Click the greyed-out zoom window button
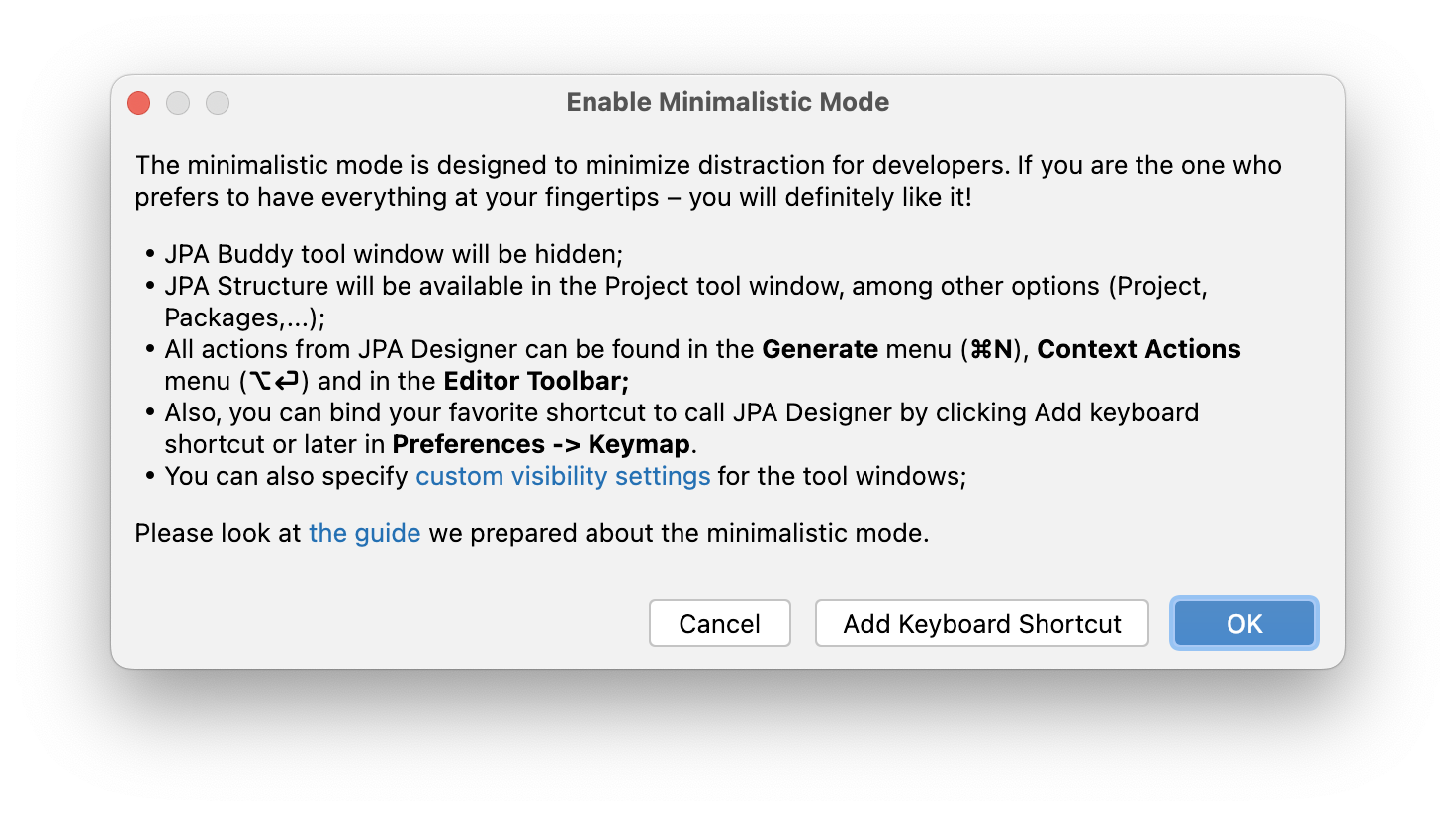 pos(218,103)
